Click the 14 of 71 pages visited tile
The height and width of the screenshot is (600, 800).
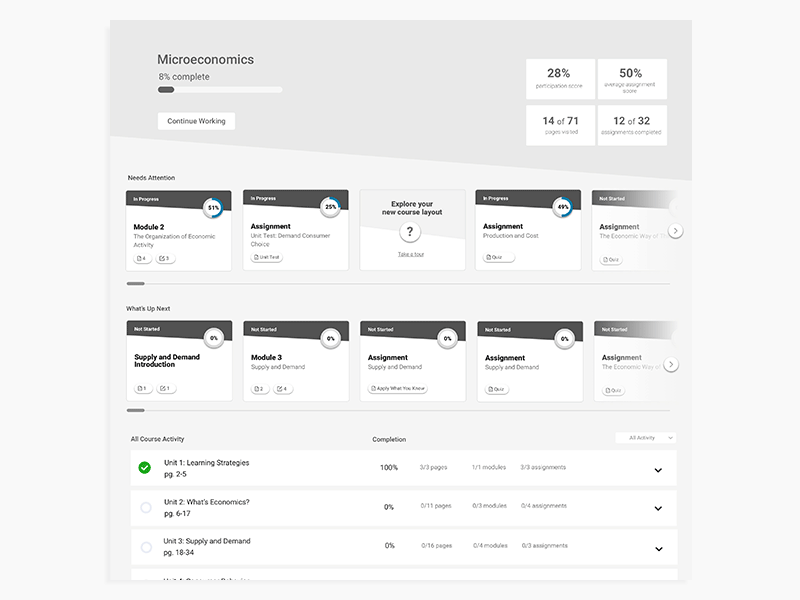coord(560,126)
